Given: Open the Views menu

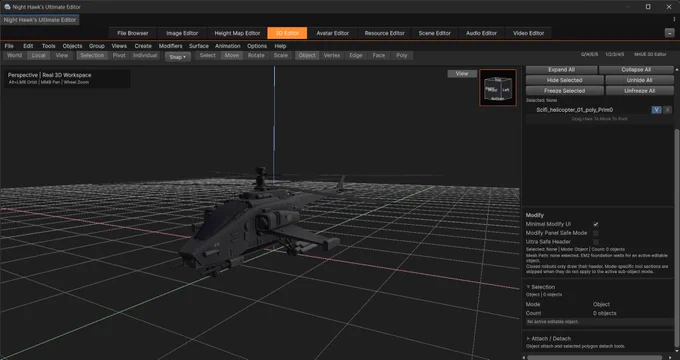Looking at the screenshot, I should 119,46.
